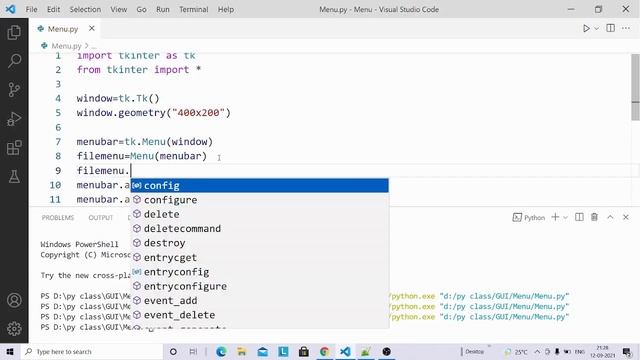Open the View menu
The width and height of the screenshot is (640, 360).
click(x=118, y=9)
